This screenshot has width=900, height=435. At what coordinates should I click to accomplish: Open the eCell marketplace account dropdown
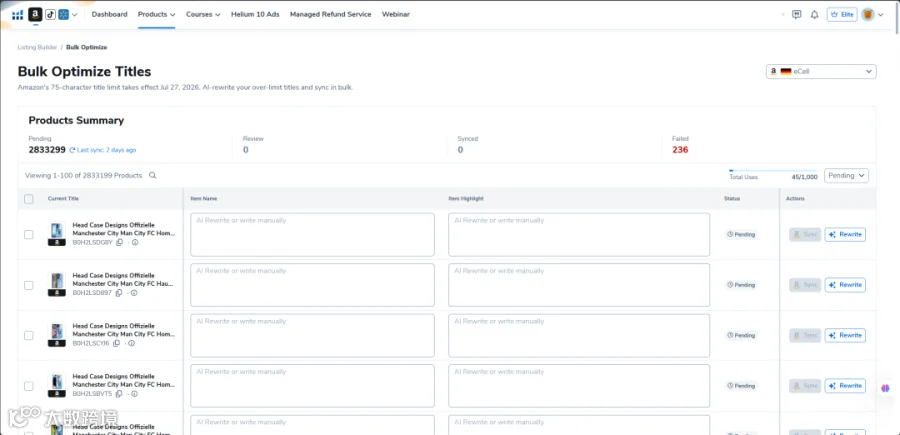click(x=821, y=72)
